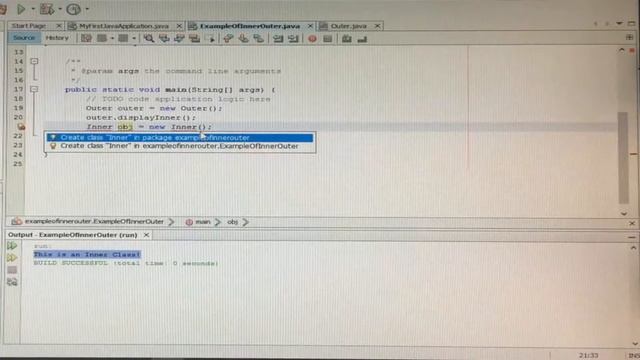640x360 pixels.
Task: Close the MyFirstJavaApplication.java tab
Action: tap(179, 26)
